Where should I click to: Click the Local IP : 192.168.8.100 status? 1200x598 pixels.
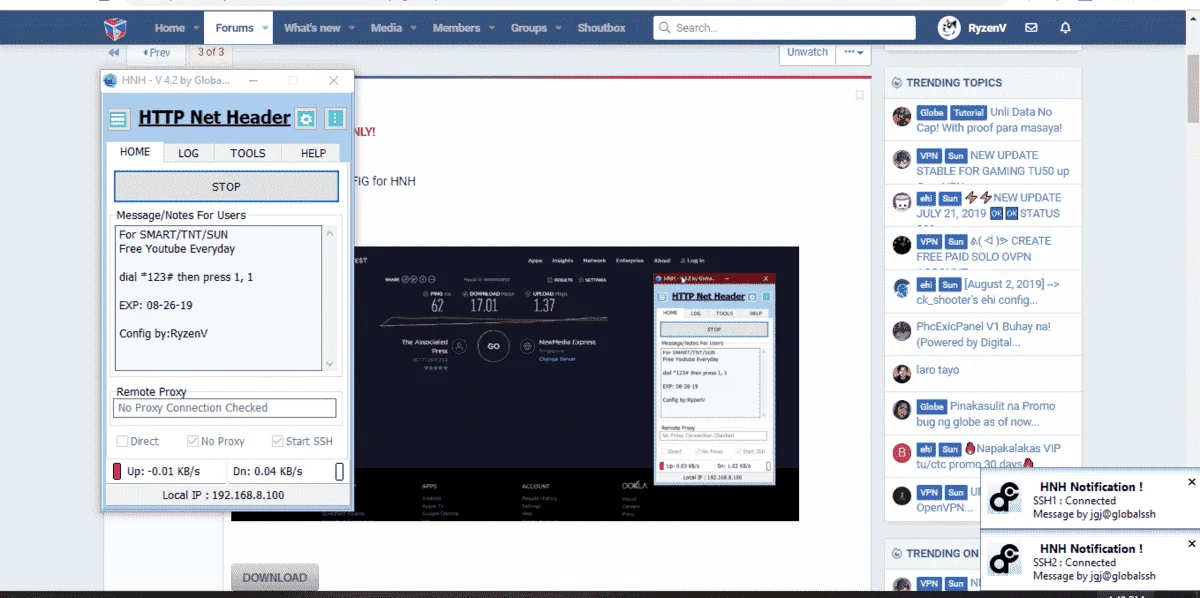(x=223, y=495)
